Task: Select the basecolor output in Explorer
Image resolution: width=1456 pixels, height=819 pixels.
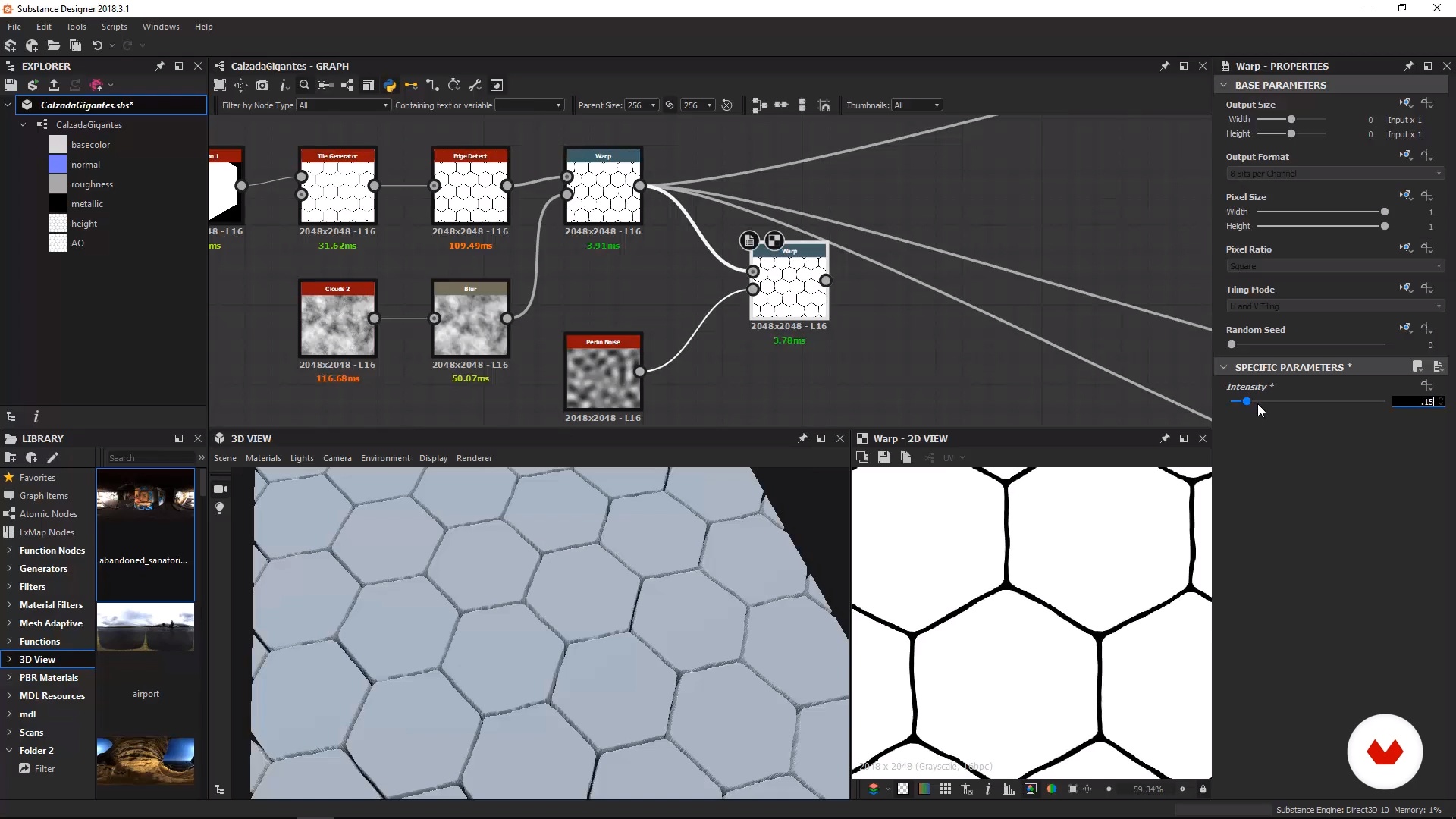Action: point(90,144)
